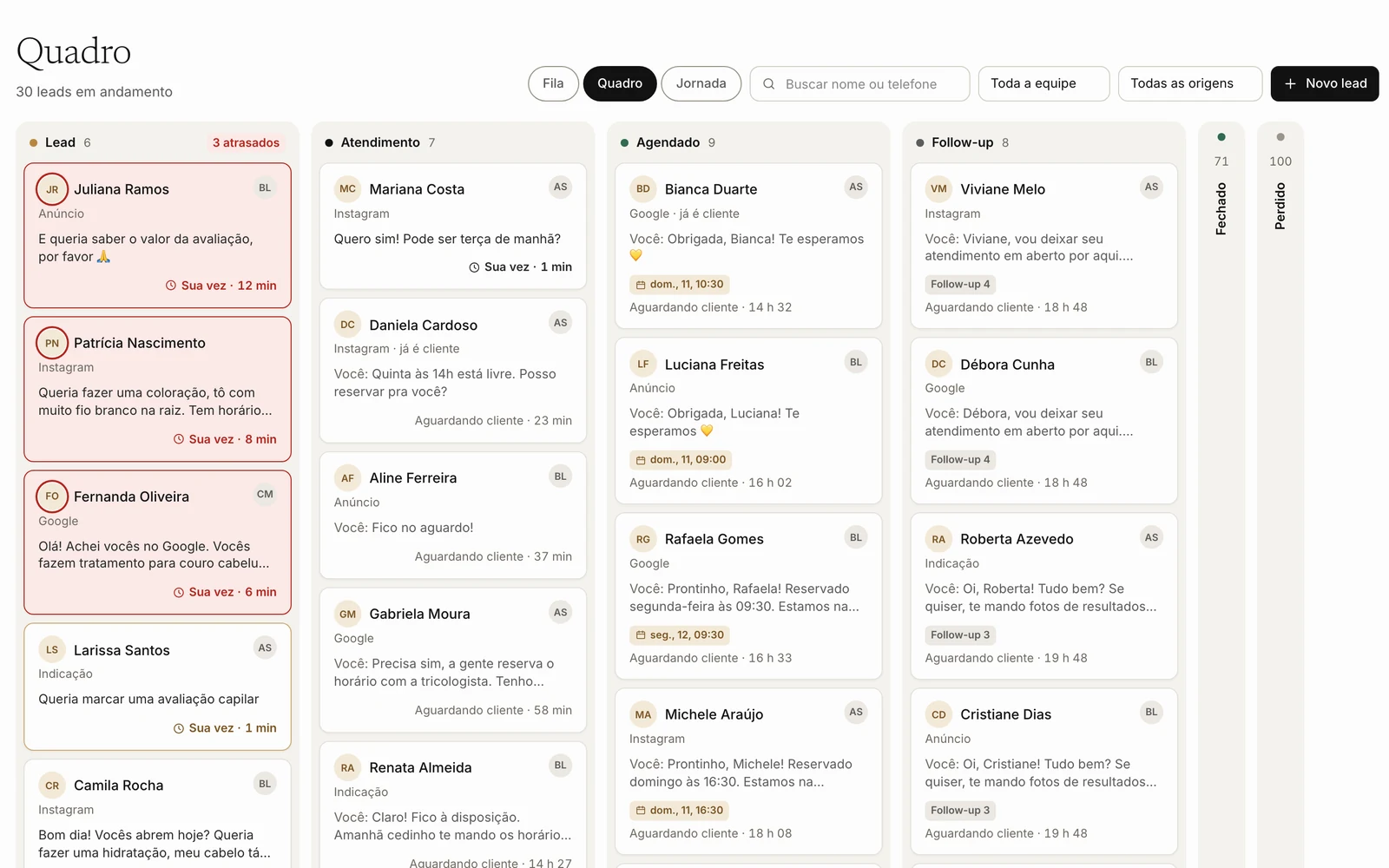Click the dom., 11, 09:00 appointment chip
Image resolution: width=1389 pixels, height=868 pixels.
[x=681, y=460]
